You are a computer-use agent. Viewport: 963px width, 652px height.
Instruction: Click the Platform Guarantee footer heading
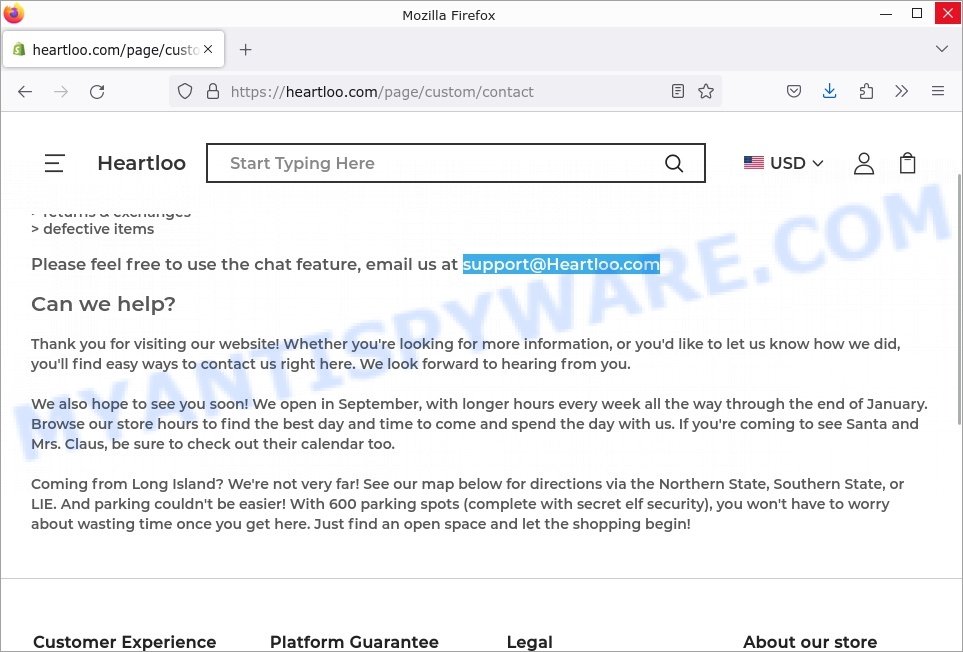(354, 642)
